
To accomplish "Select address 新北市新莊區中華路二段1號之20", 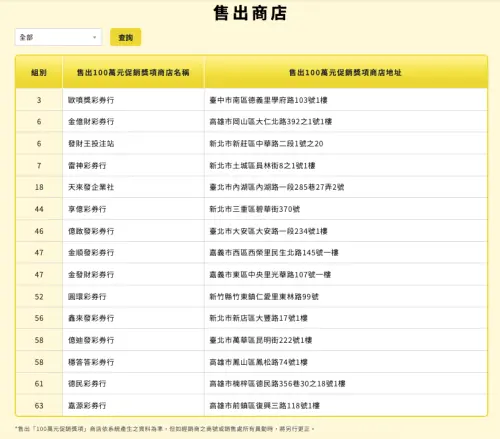I will tap(266, 144).
